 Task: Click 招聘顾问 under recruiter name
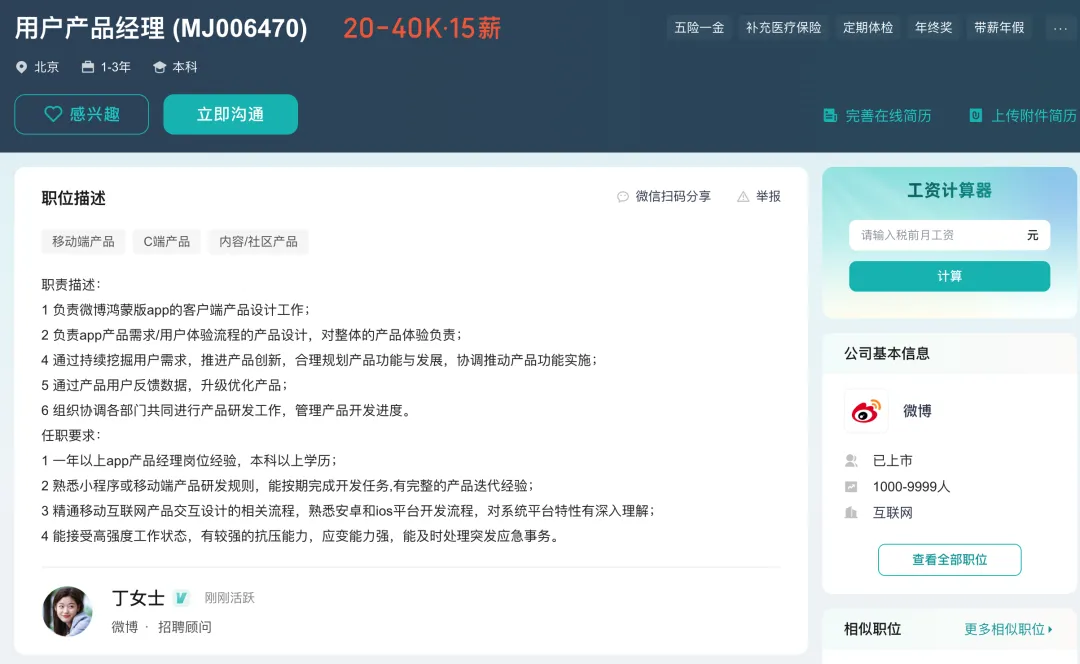click(185, 627)
